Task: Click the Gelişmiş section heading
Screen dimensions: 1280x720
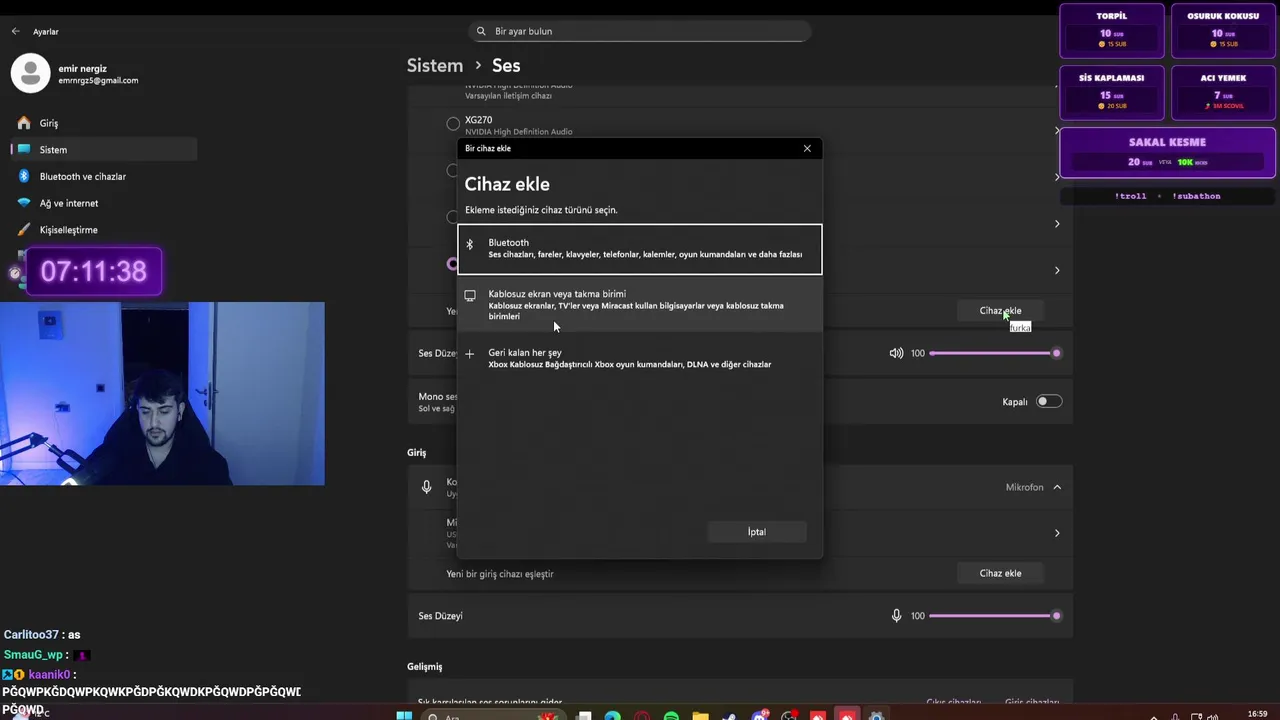Action: 425,667
